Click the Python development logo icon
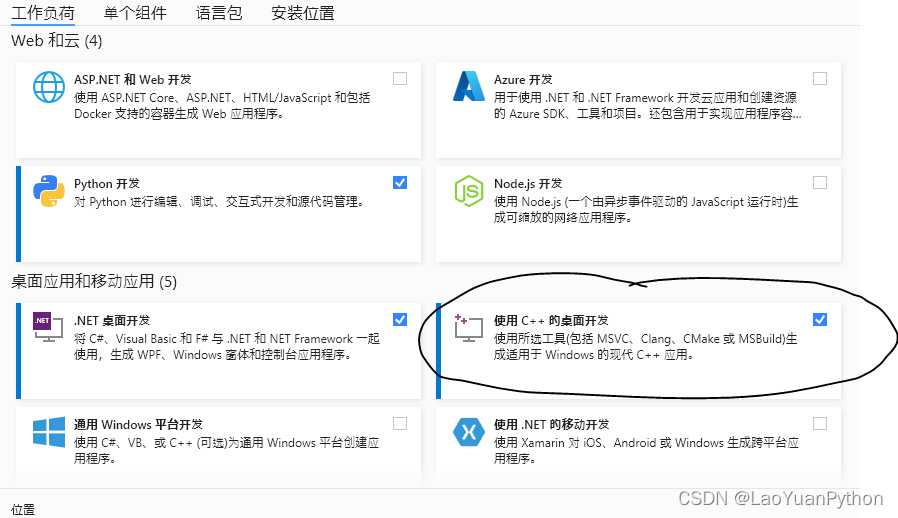This screenshot has width=898, height=518. [x=49, y=191]
